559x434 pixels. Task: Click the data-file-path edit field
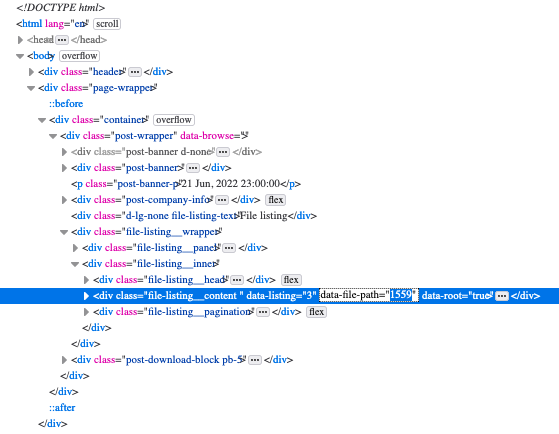pos(369,295)
